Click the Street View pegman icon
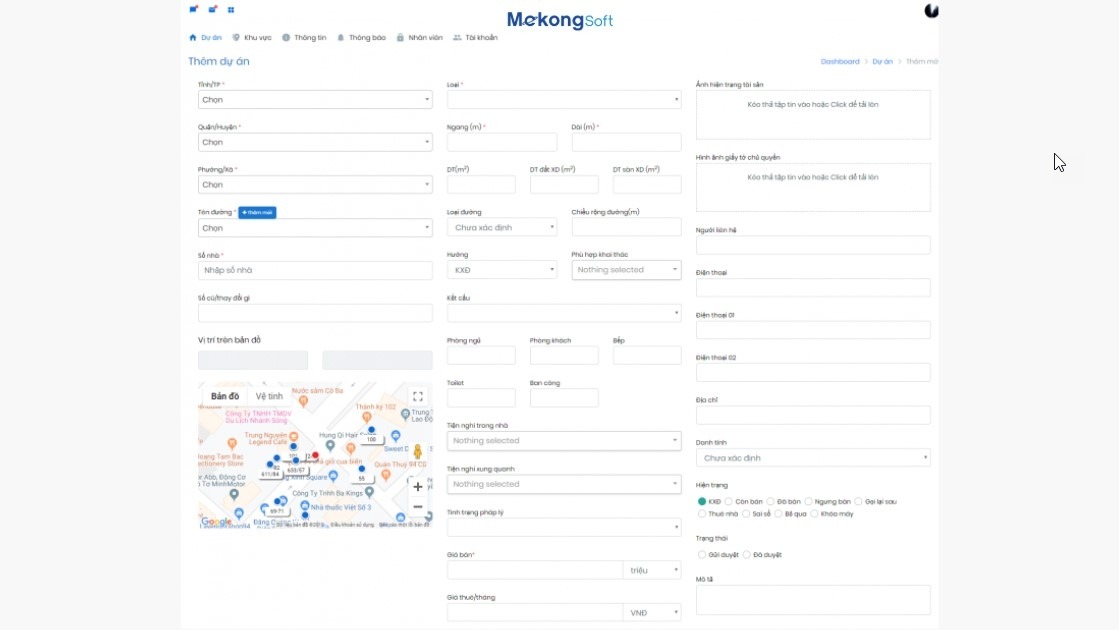 418,453
